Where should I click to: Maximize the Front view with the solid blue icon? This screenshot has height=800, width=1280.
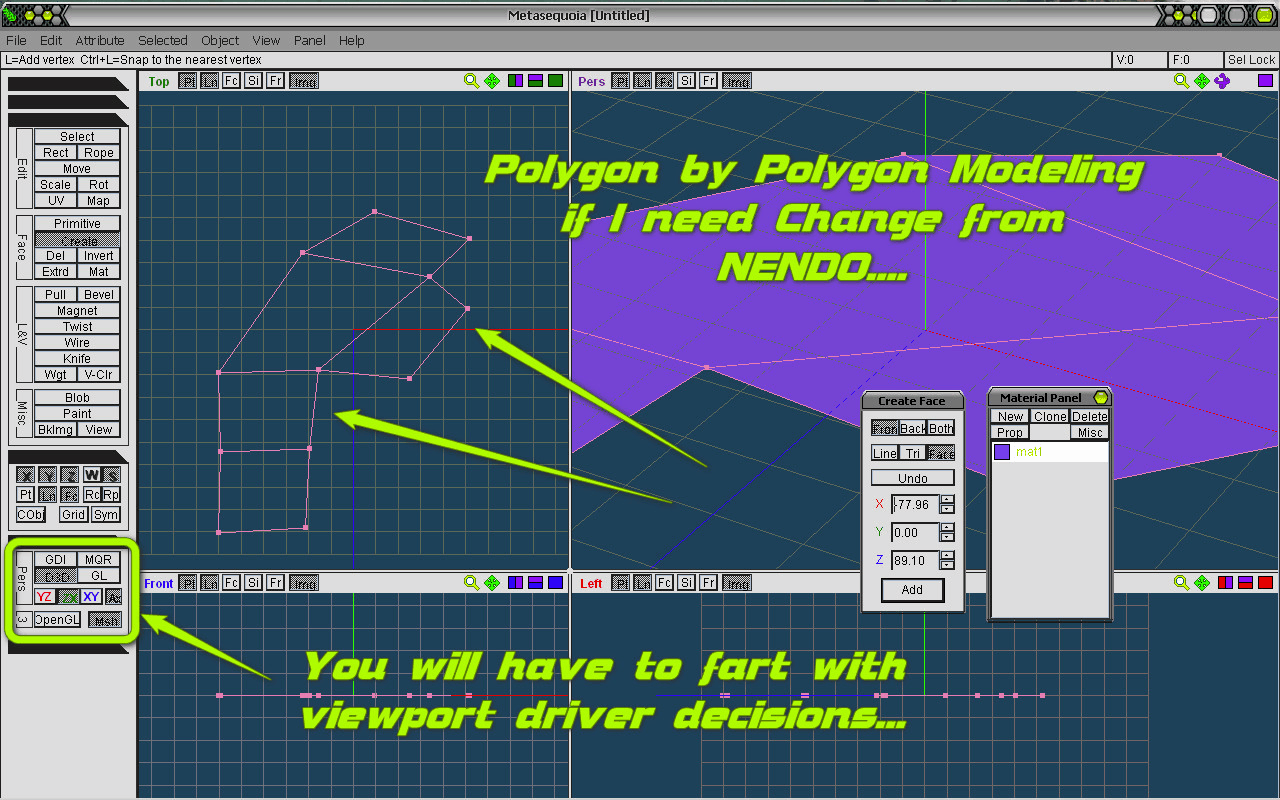click(555, 582)
